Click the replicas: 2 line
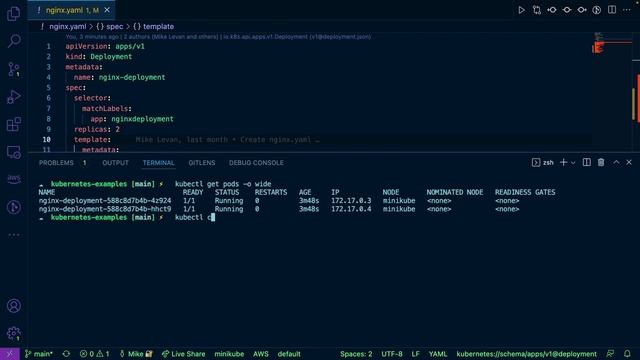 coord(97,129)
